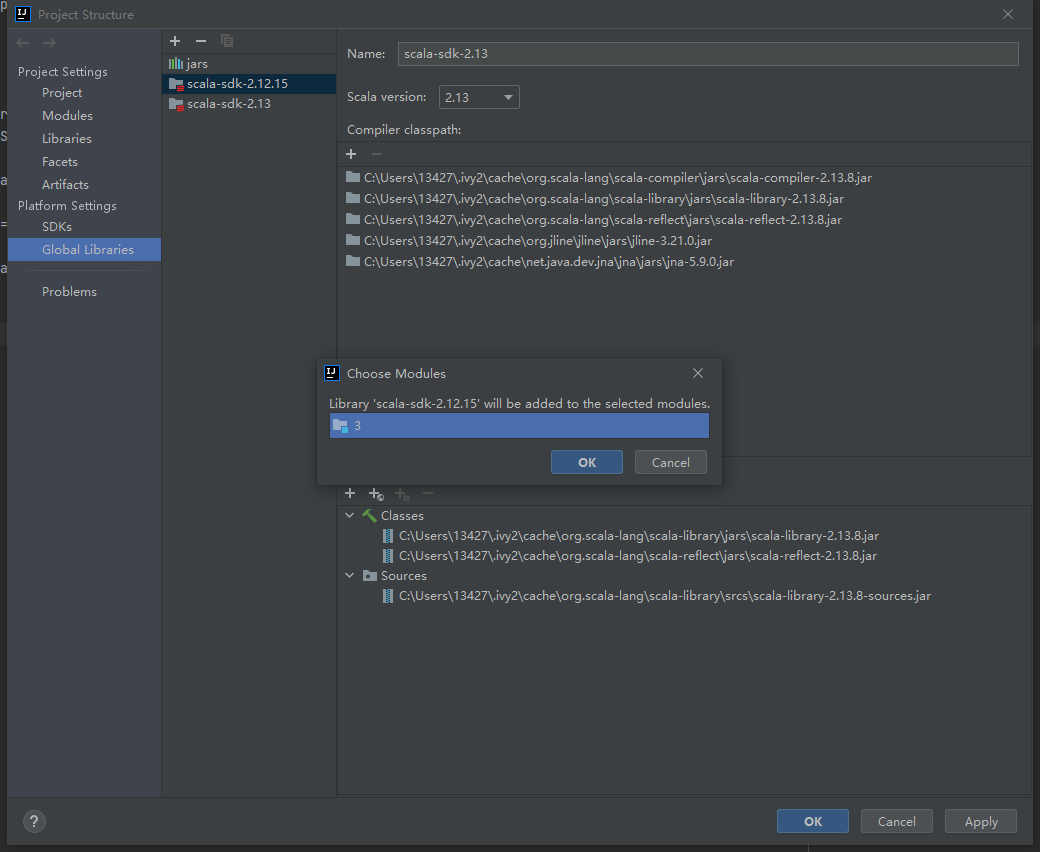Click the jars library icon
The height and width of the screenshot is (852, 1040).
point(176,64)
